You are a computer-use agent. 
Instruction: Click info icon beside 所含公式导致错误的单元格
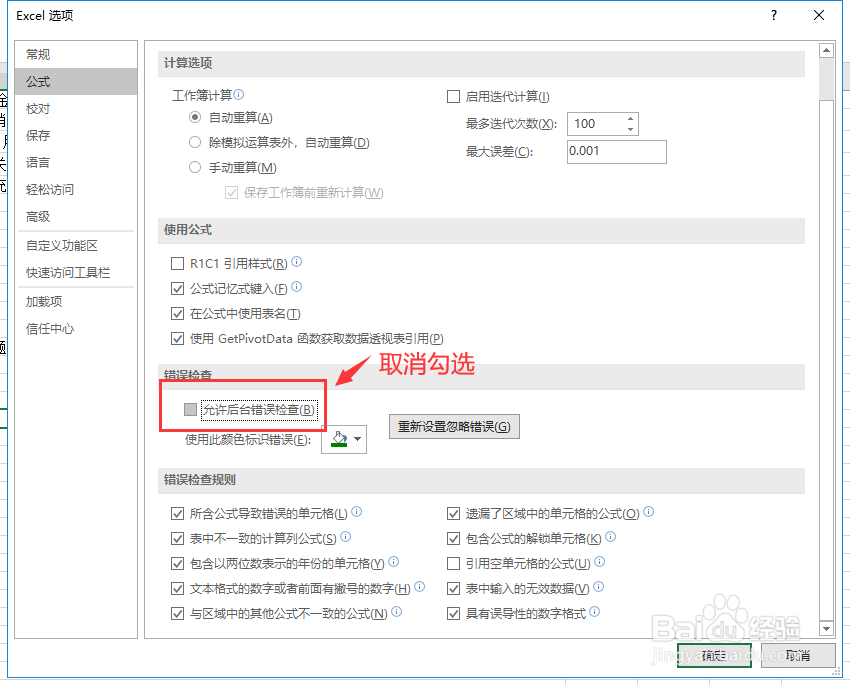357,511
